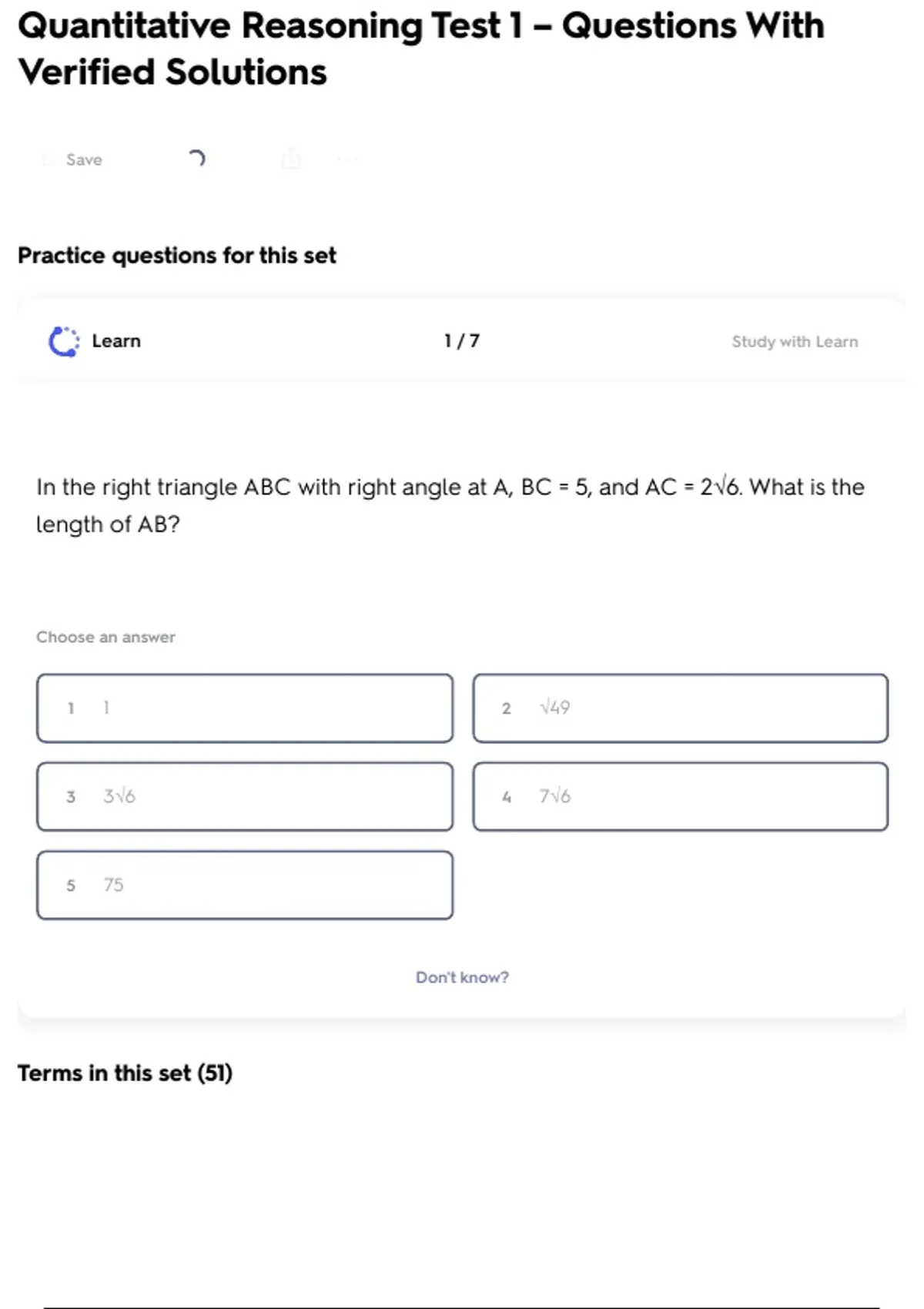Open the Study with Learn link
The height and width of the screenshot is (1309, 924).
794,342
